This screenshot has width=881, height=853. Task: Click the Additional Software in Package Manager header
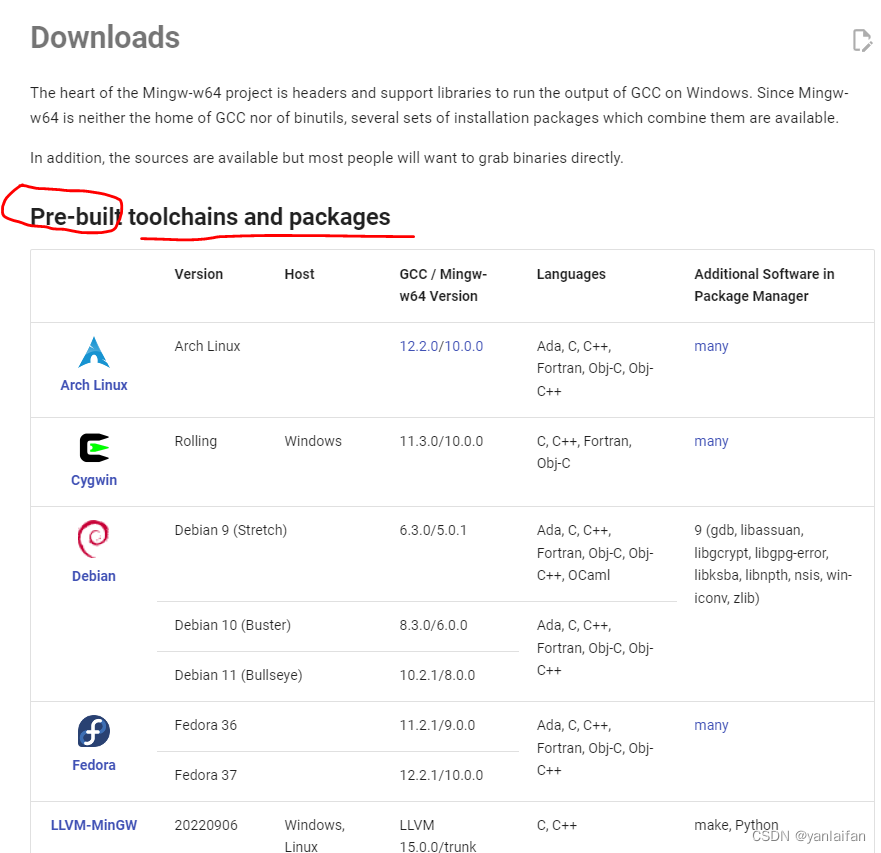[764, 285]
